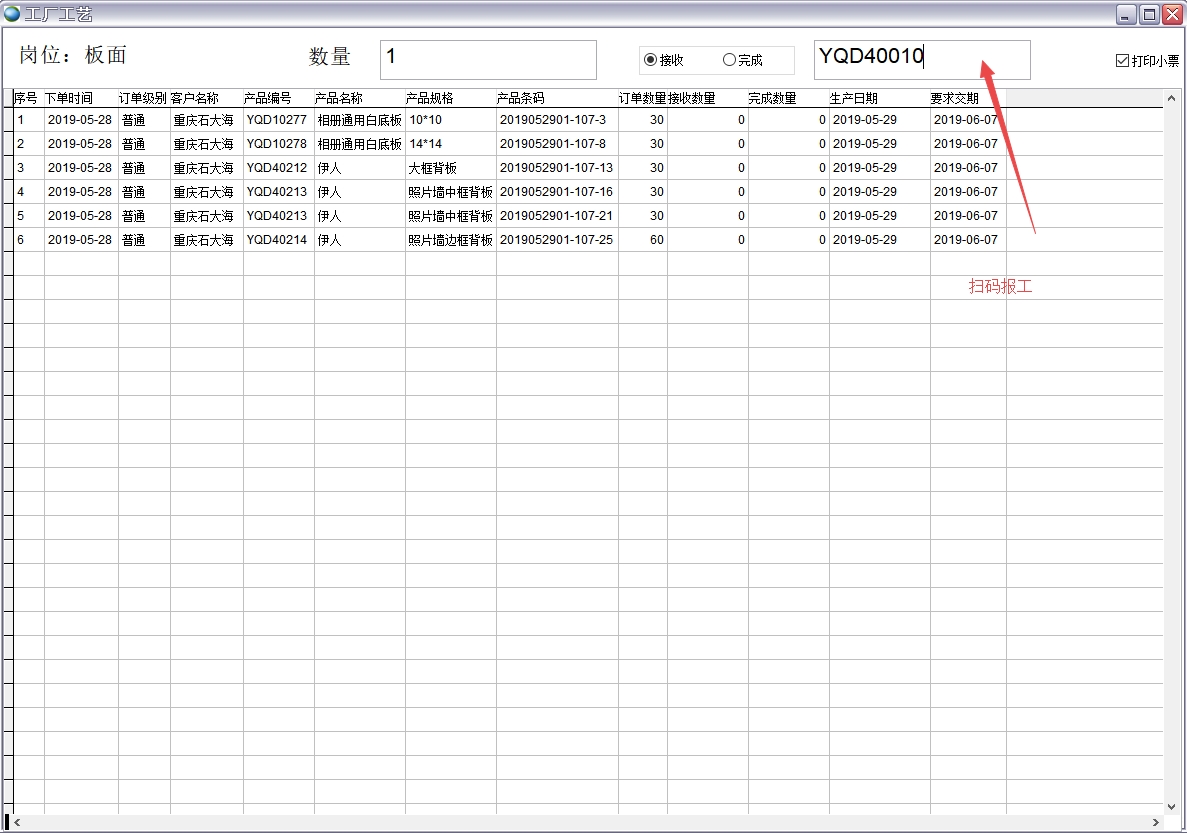Minimize the factory process window
Image resolution: width=1187 pixels, height=833 pixels.
[1127, 14]
